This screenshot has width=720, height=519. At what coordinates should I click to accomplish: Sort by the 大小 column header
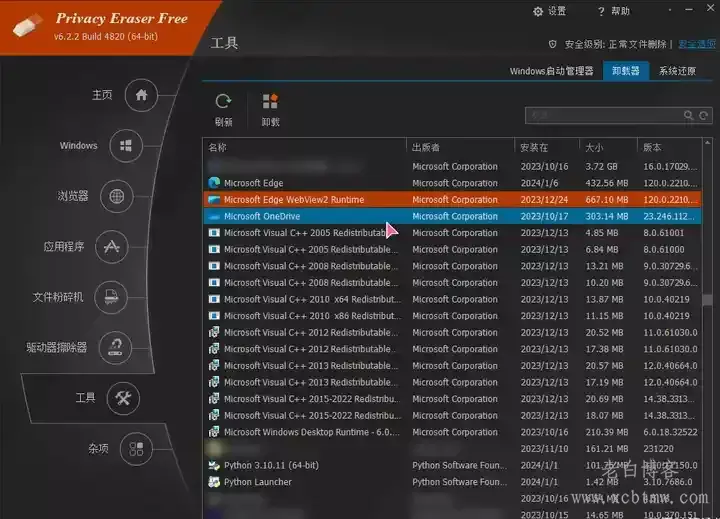click(608, 147)
